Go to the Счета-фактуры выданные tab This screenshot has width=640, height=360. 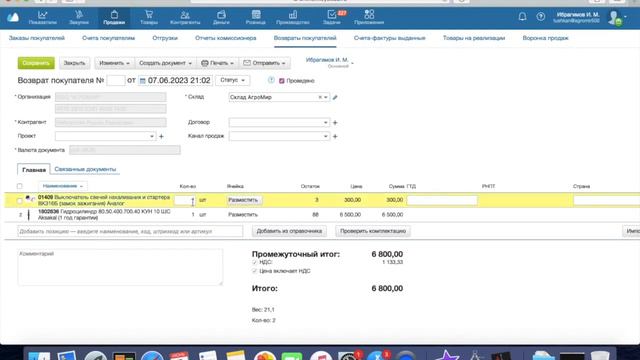coord(389,38)
